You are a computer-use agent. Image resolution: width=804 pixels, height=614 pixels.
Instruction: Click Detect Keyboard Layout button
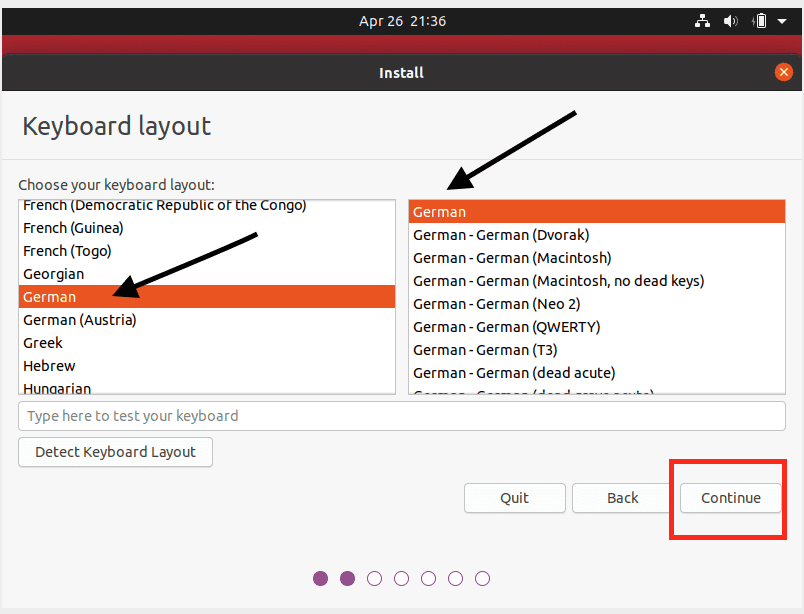coord(115,452)
